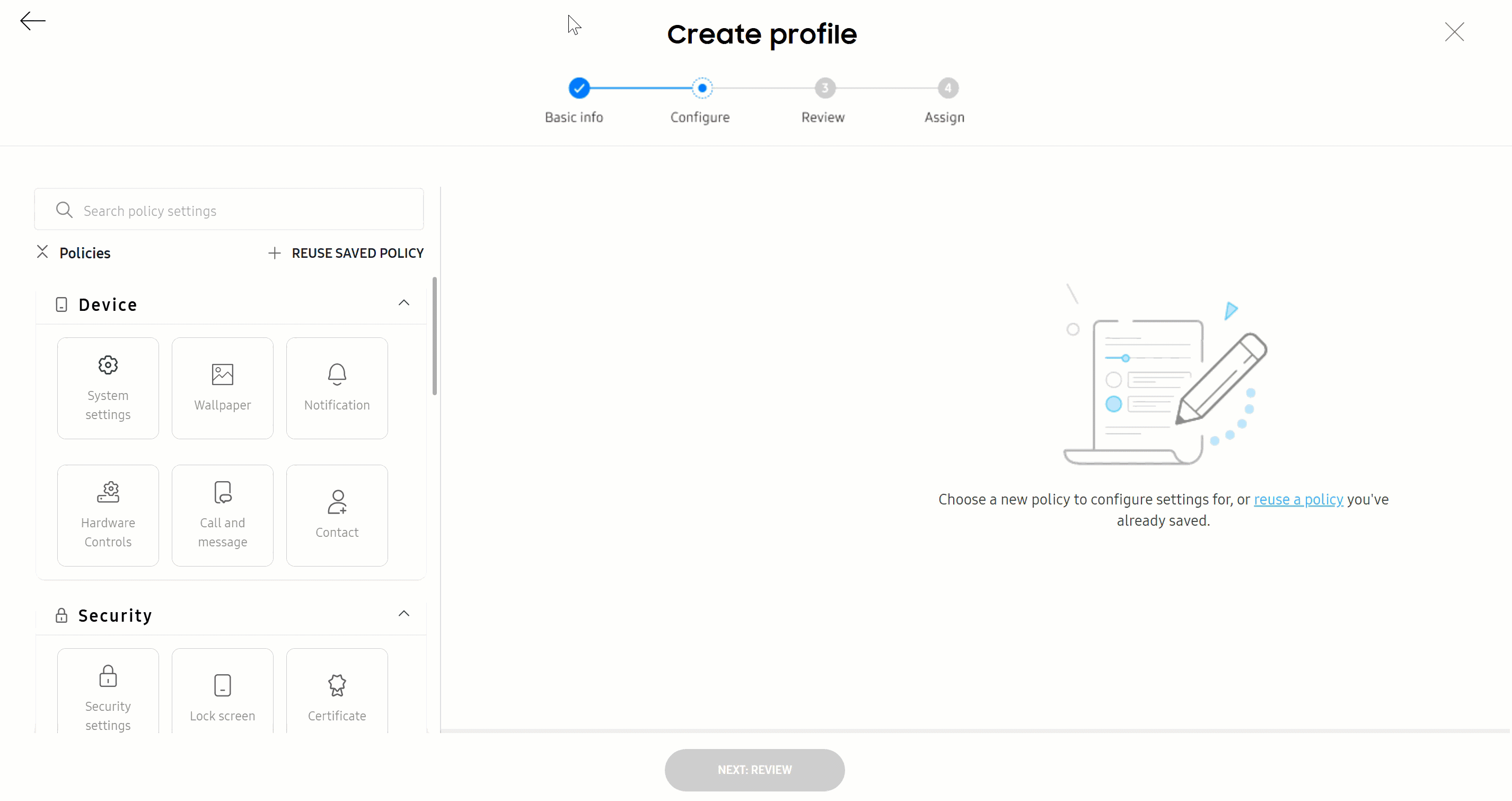
Task: Click REUSE SAVED POLICY
Action: (x=346, y=253)
